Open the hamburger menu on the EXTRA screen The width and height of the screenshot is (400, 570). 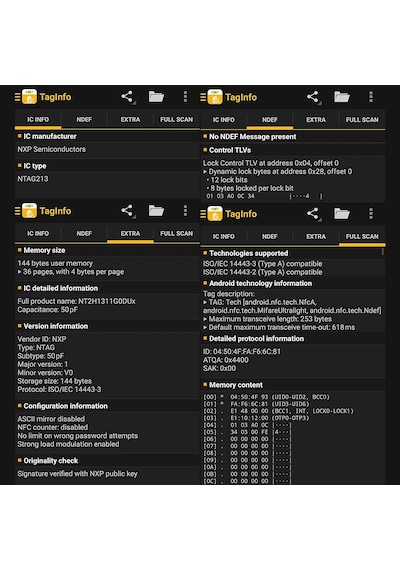click(17, 211)
